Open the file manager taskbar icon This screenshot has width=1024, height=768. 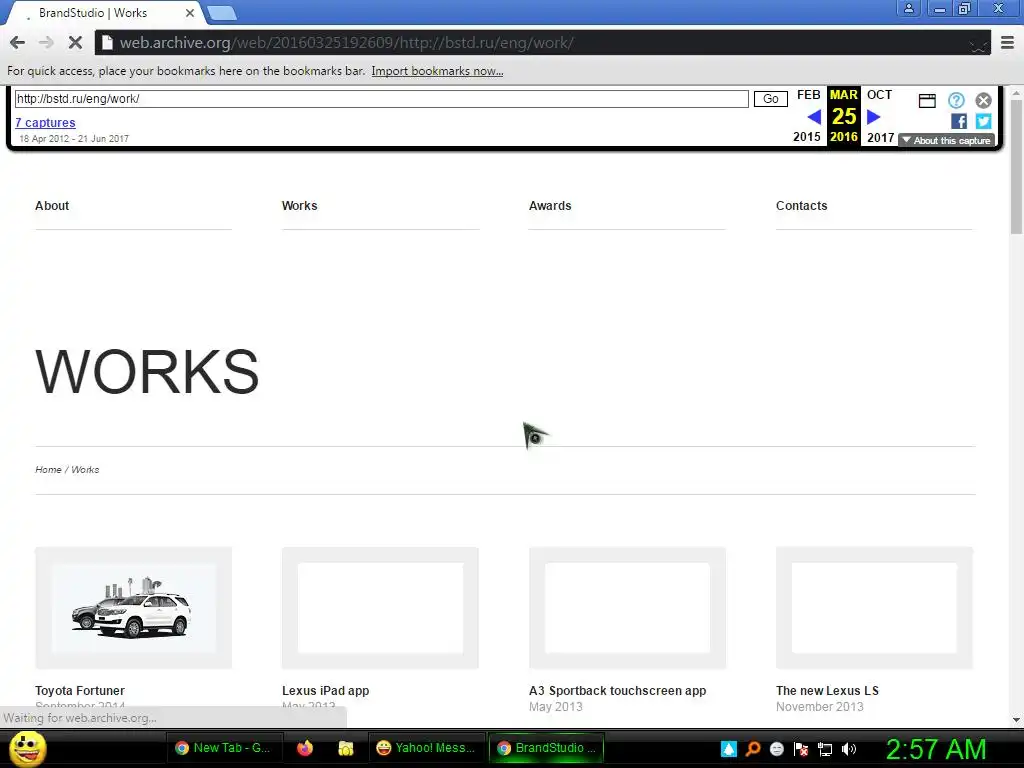coord(345,748)
